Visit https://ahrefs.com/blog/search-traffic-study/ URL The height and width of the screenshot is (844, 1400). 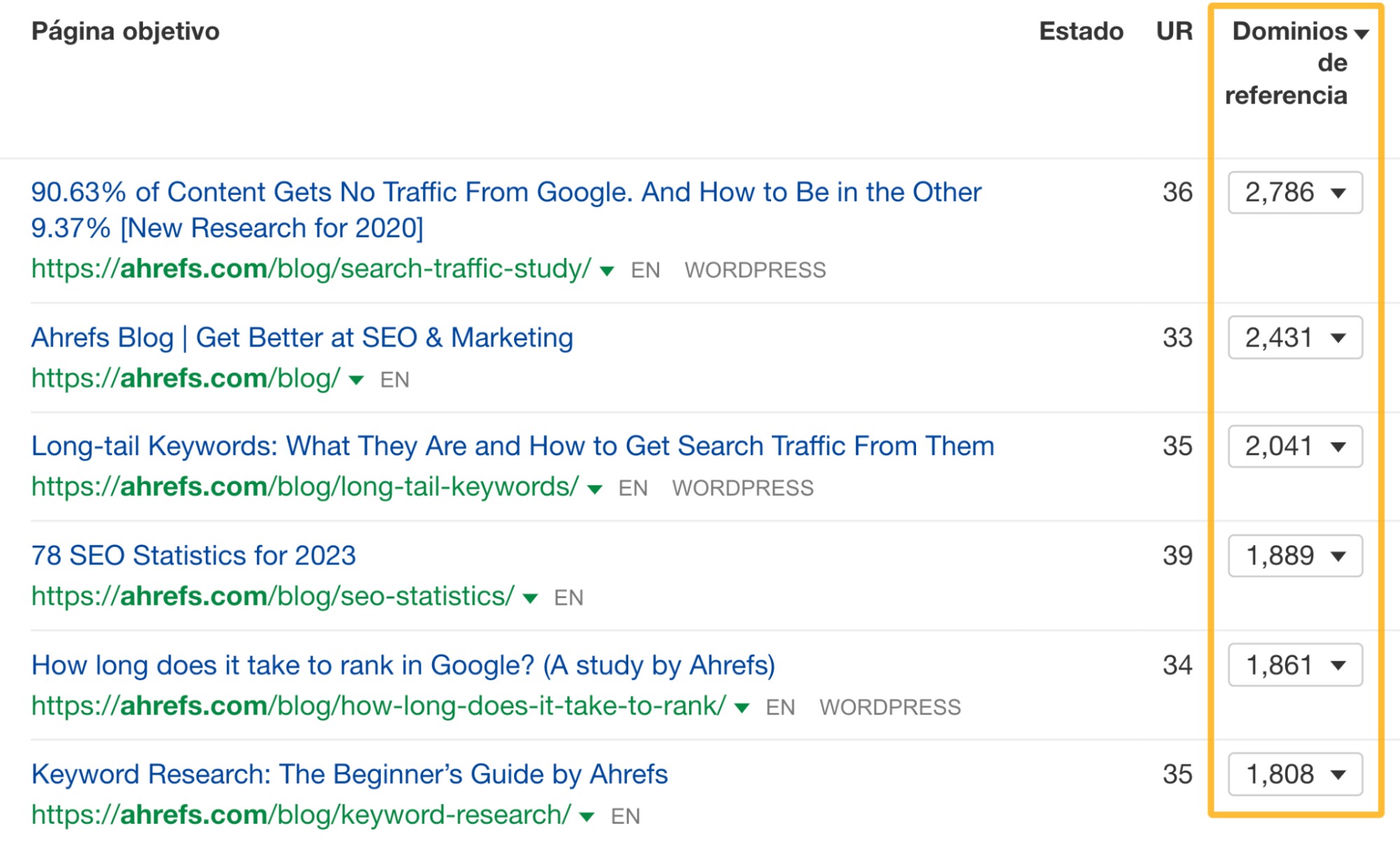308,269
